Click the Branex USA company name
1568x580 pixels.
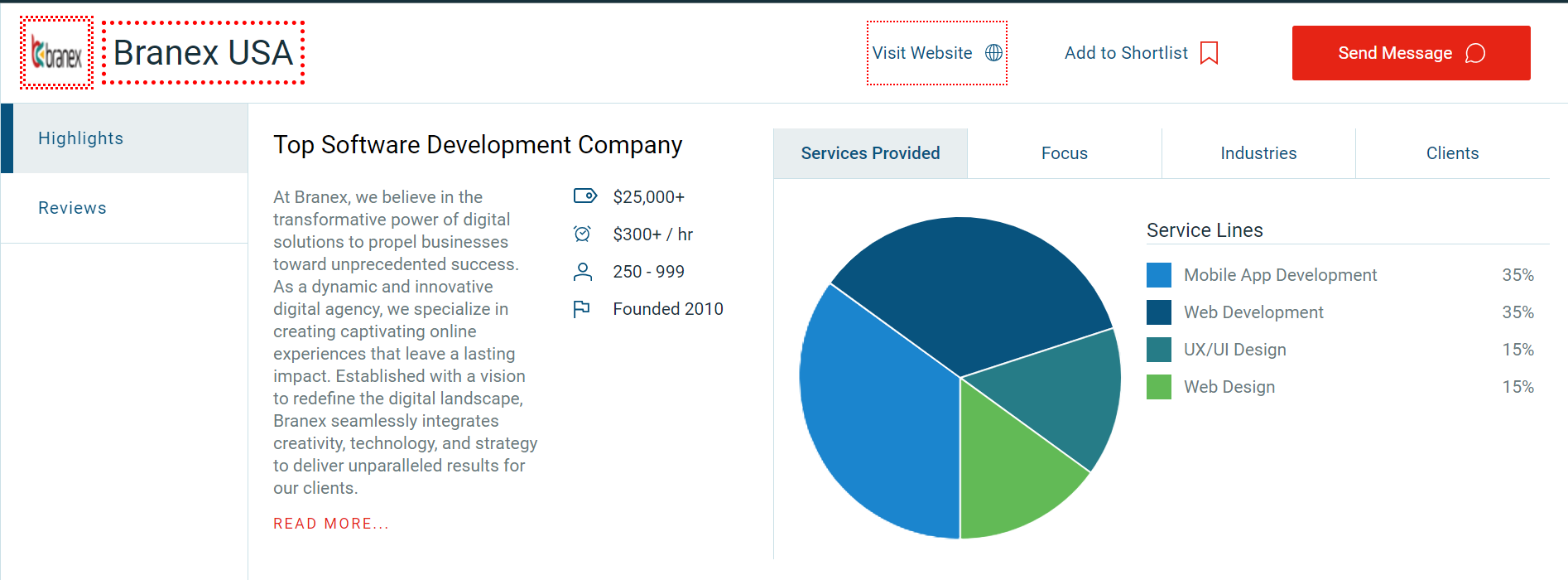(x=203, y=53)
